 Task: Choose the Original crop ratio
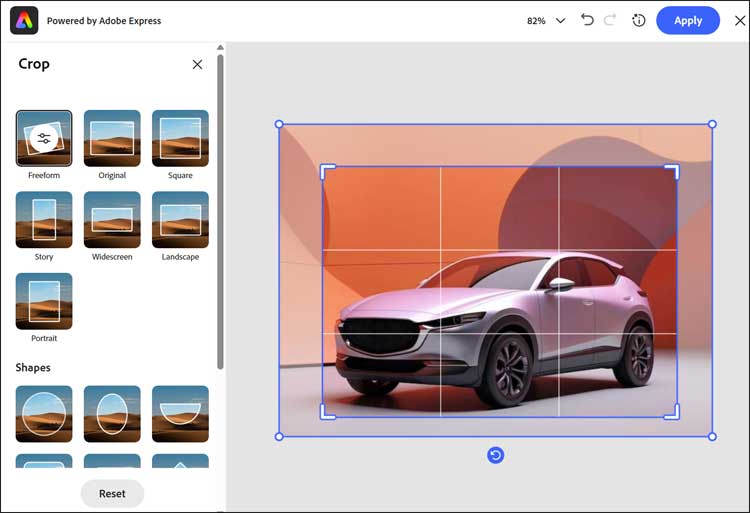pos(112,139)
